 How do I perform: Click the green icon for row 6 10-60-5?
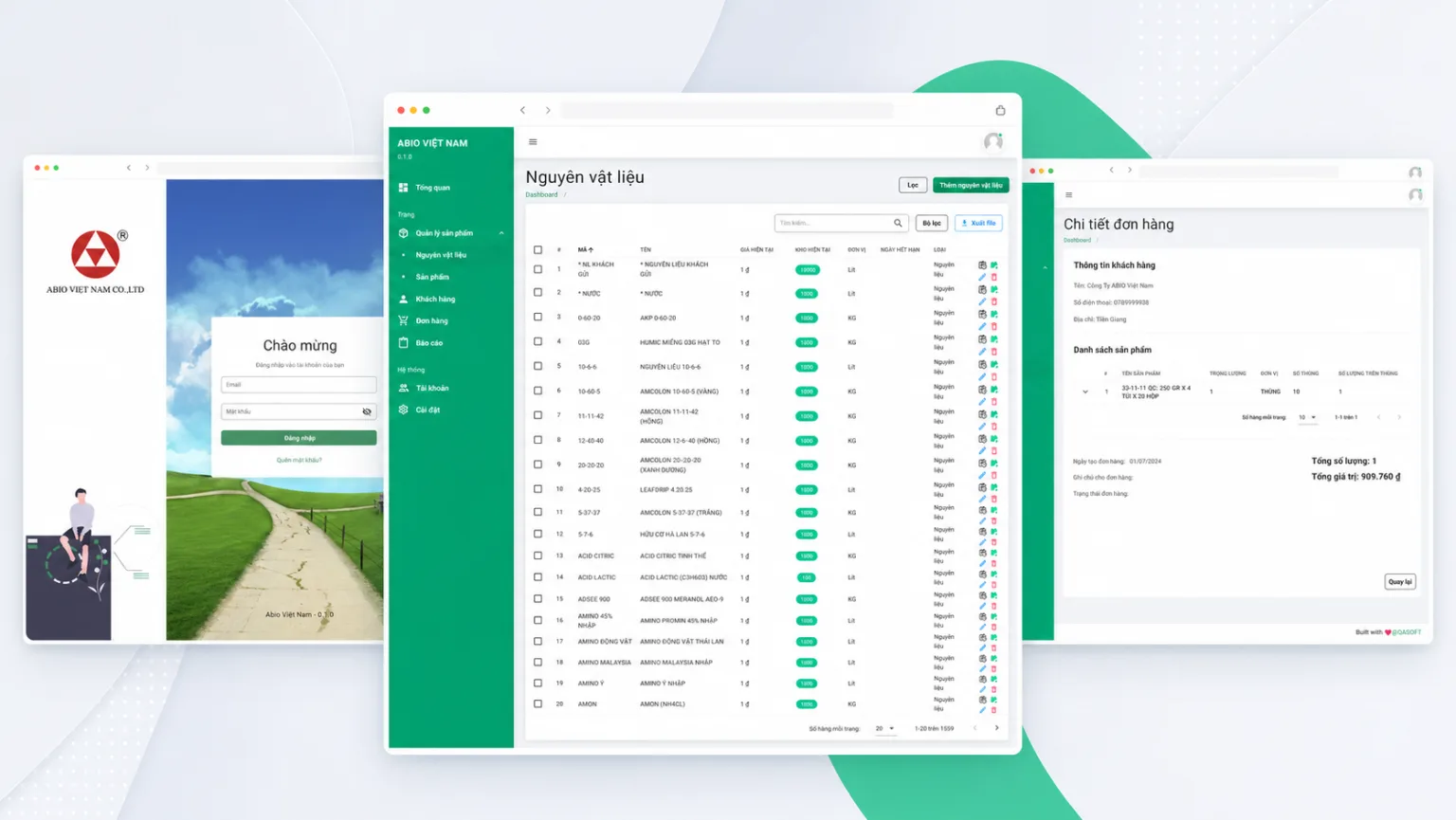click(x=993, y=389)
